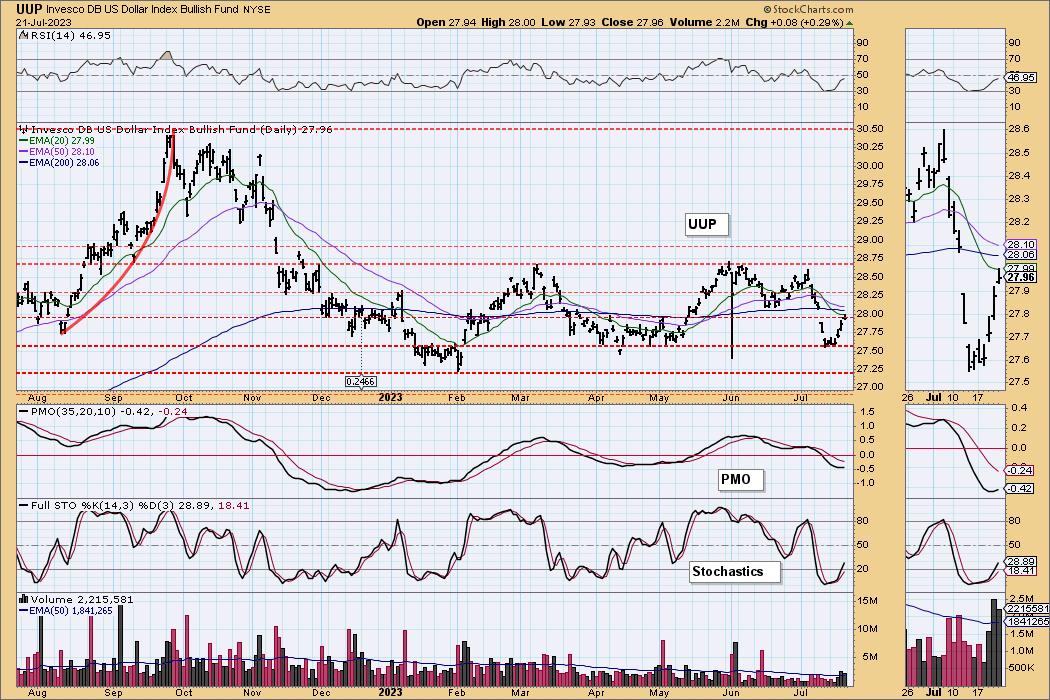This screenshot has height=700, width=1050.
Task: Click the Stochastics annotation box
Action: [x=735, y=571]
